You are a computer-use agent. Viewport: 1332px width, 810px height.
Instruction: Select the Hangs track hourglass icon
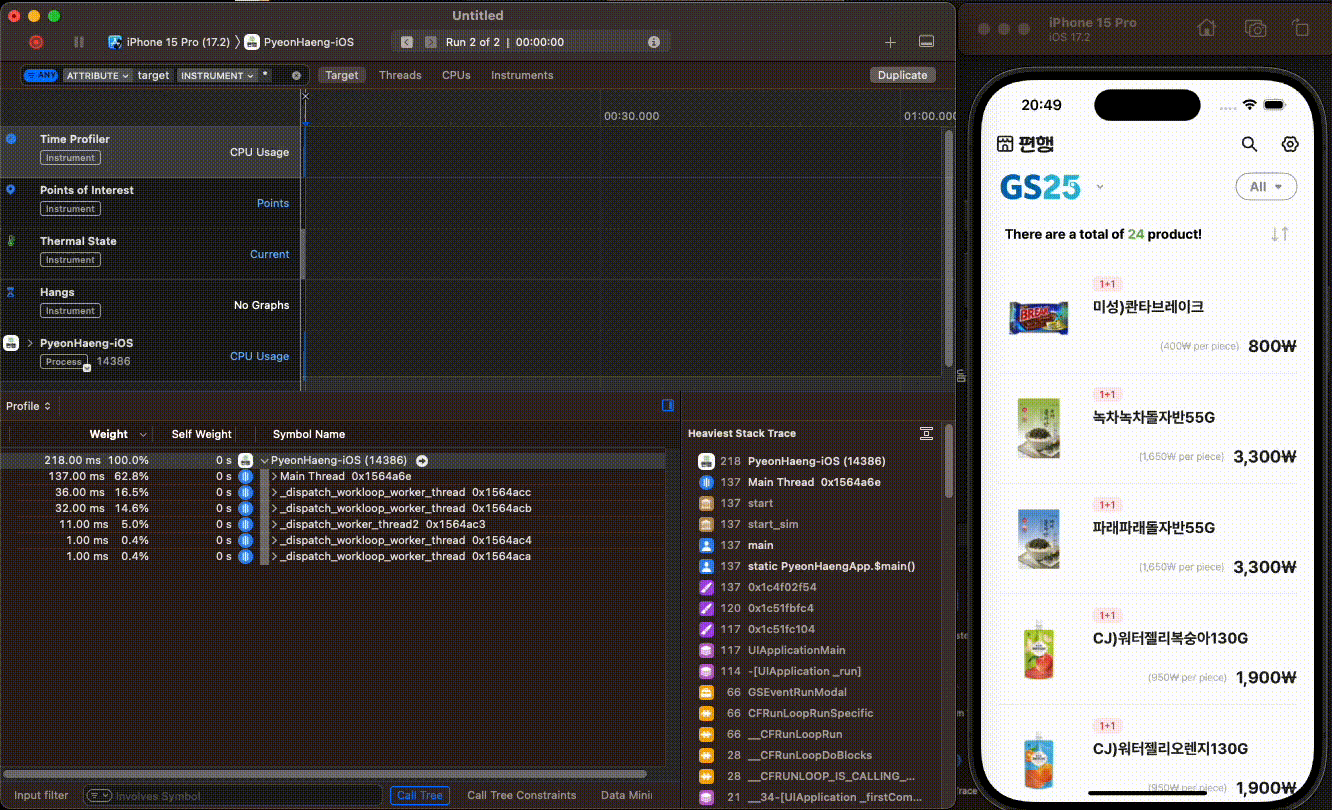click(11, 292)
